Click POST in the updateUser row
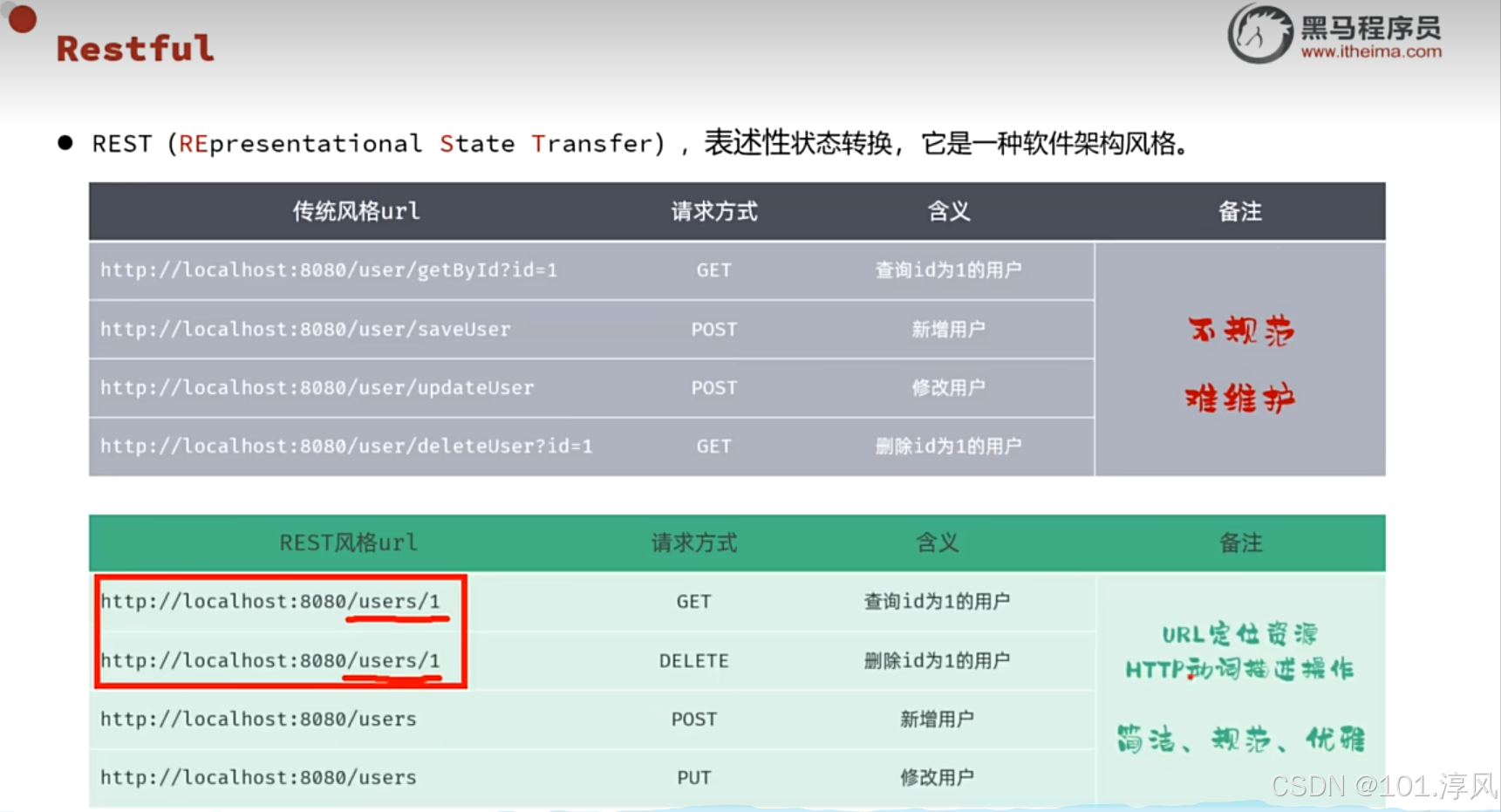The image size is (1501, 812). (714, 388)
